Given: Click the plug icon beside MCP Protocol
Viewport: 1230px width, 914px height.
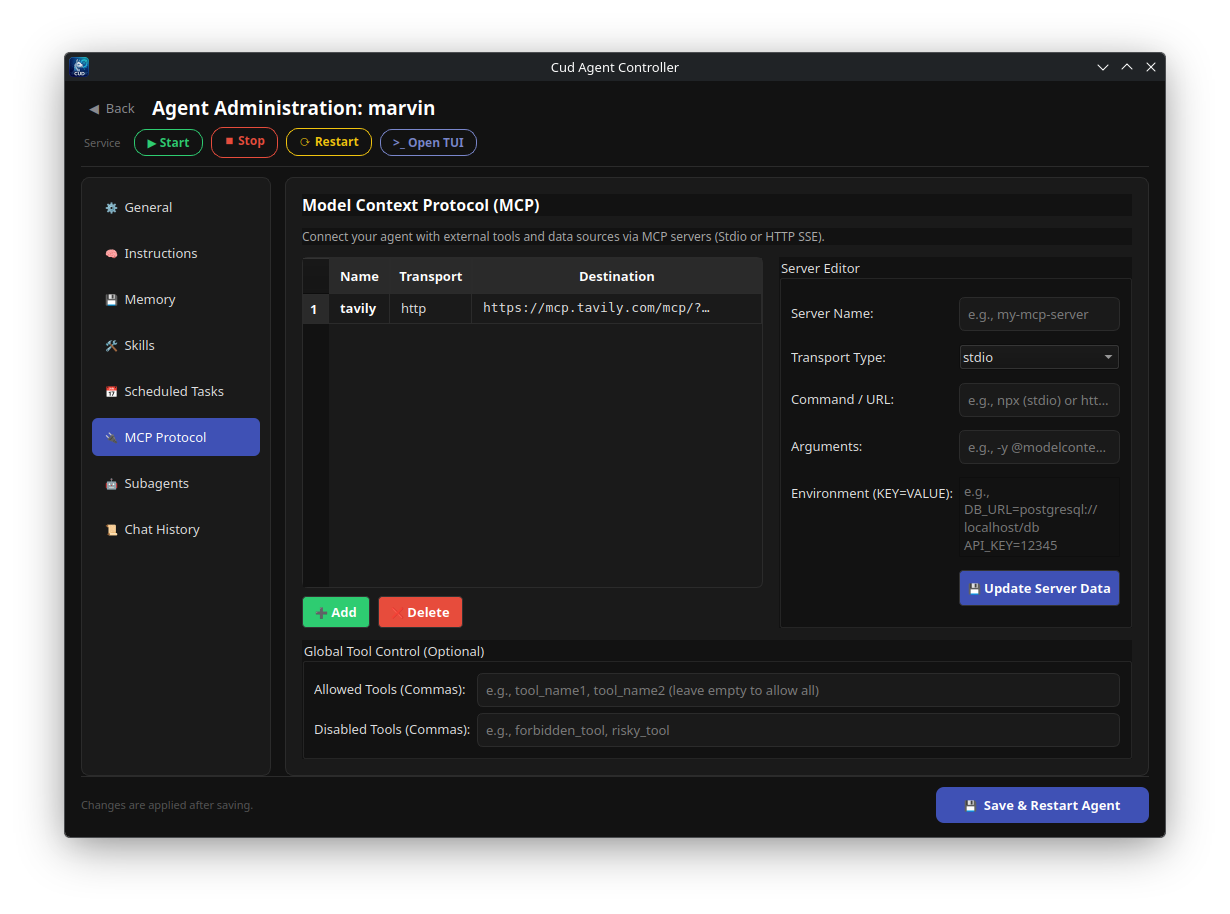Looking at the screenshot, I should [111, 438].
